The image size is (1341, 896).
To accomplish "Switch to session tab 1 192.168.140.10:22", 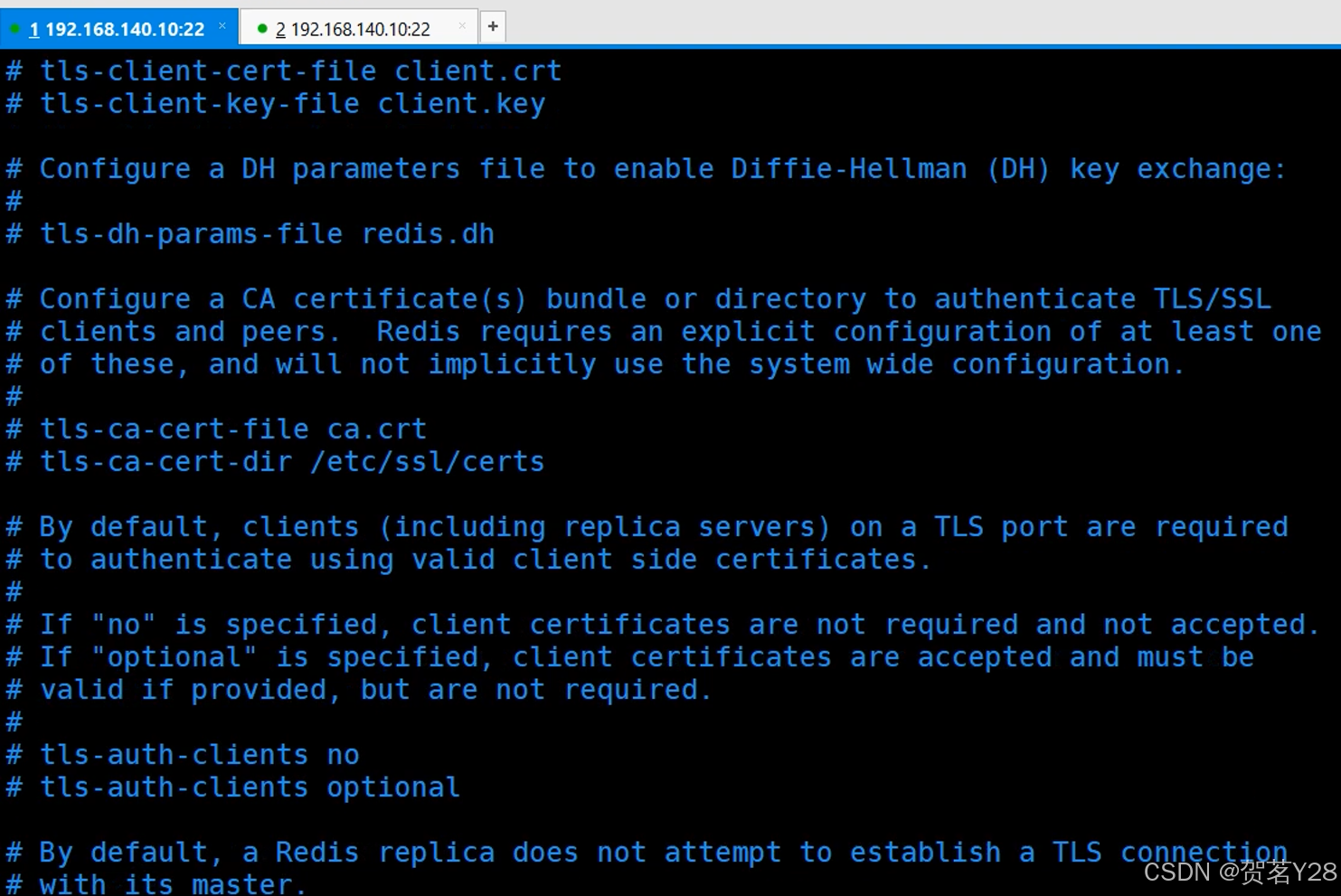I will point(117,29).
